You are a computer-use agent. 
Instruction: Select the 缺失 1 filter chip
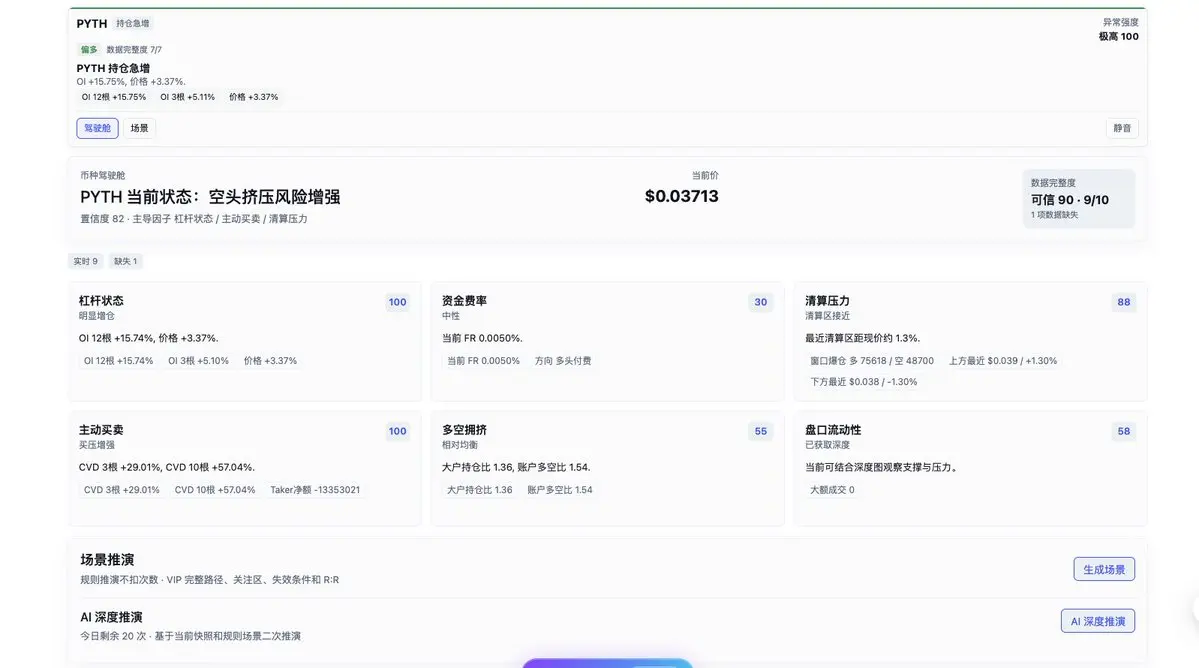(125, 261)
